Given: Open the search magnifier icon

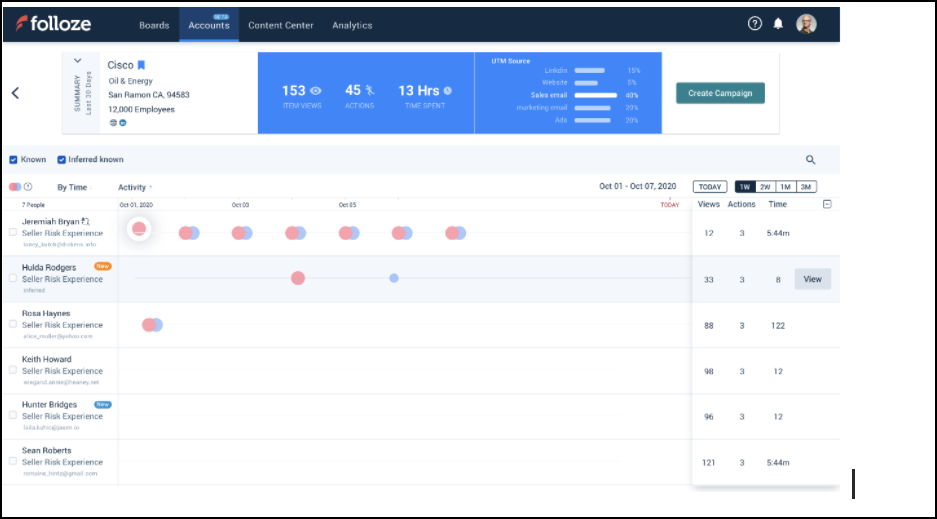Looking at the screenshot, I should tap(810, 159).
